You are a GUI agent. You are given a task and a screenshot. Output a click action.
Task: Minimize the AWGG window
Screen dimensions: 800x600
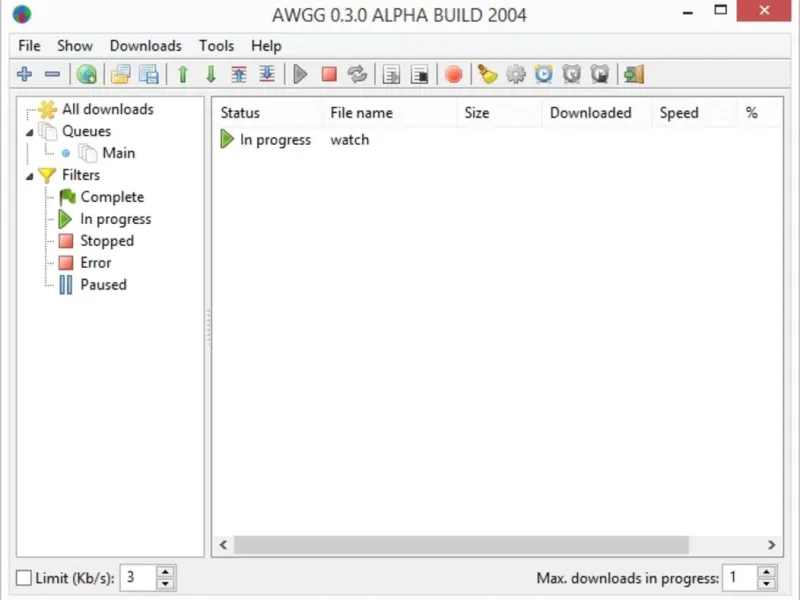(x=688, y=12)
